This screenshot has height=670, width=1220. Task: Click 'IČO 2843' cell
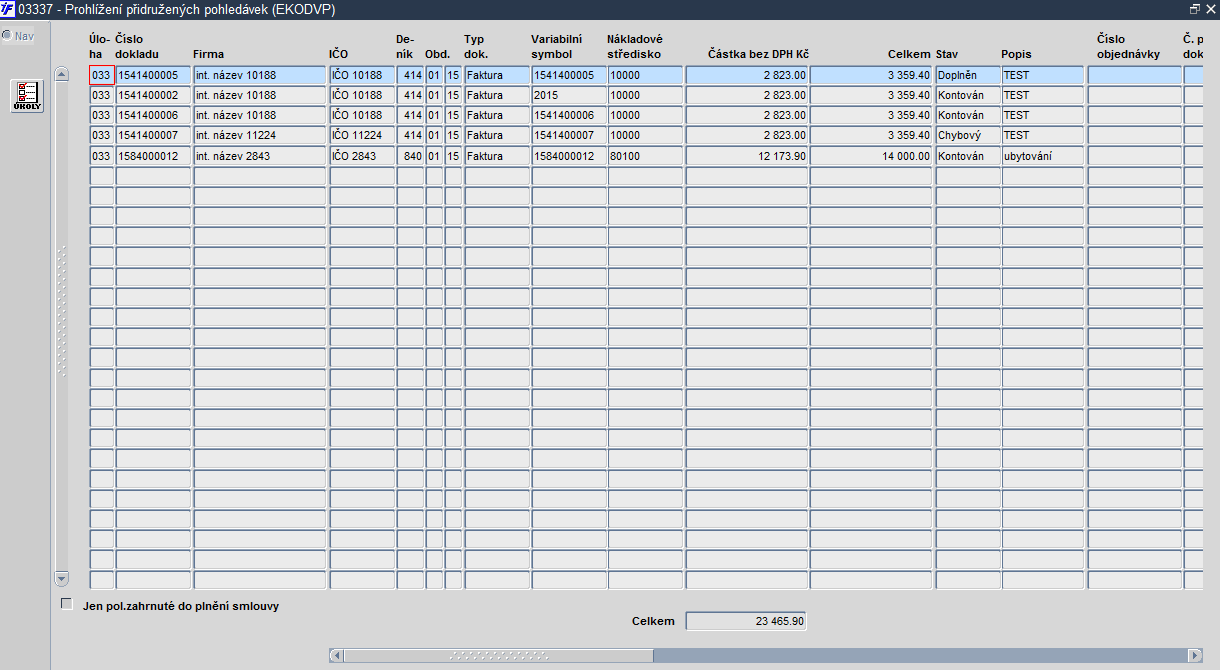click(x=362, y=156)
